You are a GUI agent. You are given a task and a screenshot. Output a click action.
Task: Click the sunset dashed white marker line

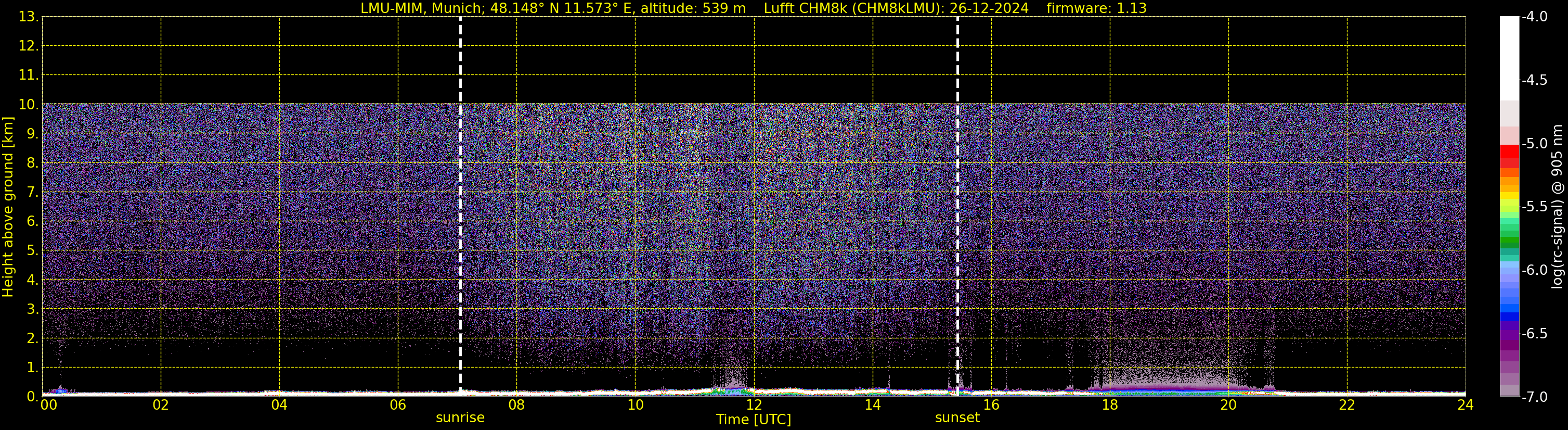pyautogui.click(x=957, y=207)
